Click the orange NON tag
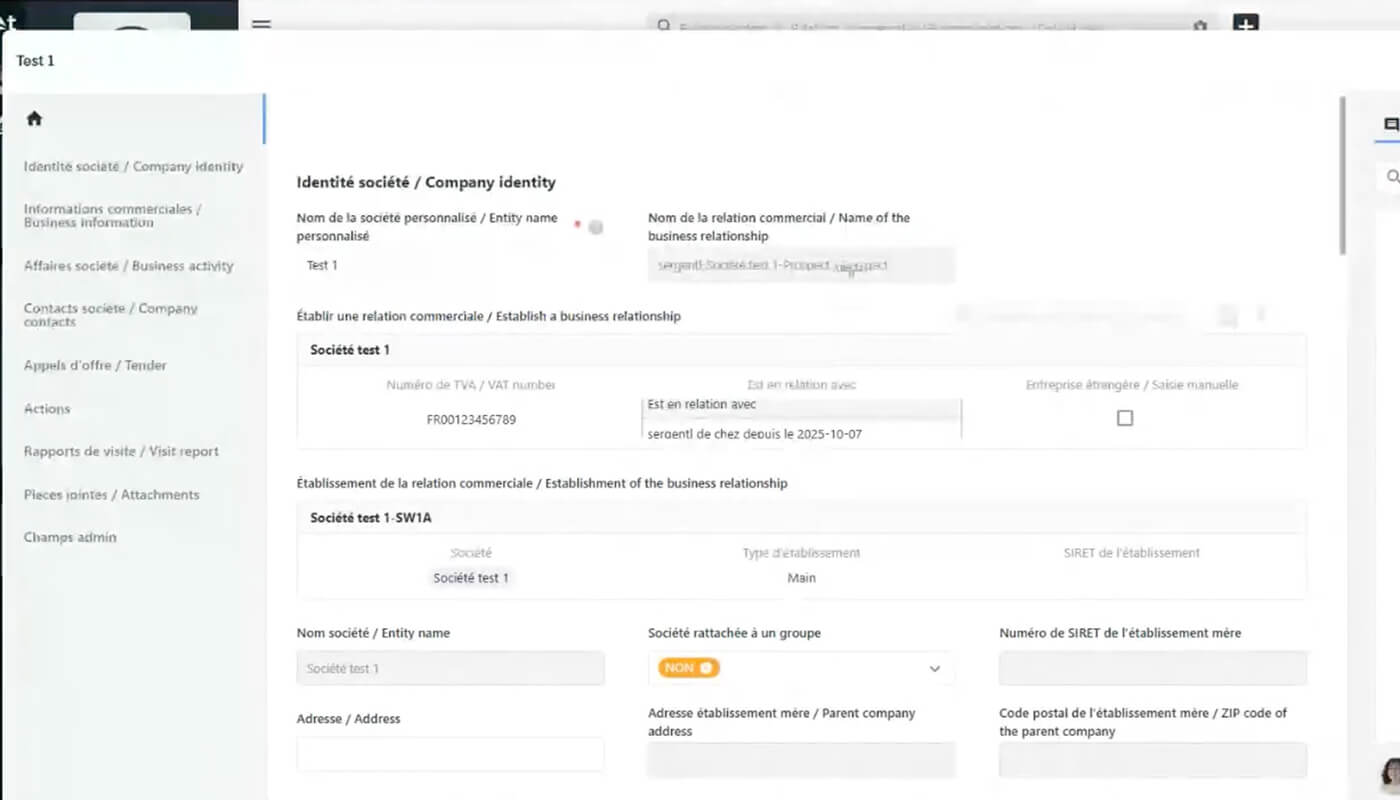This screenshot has width=1400, height=800. (688, 668)
